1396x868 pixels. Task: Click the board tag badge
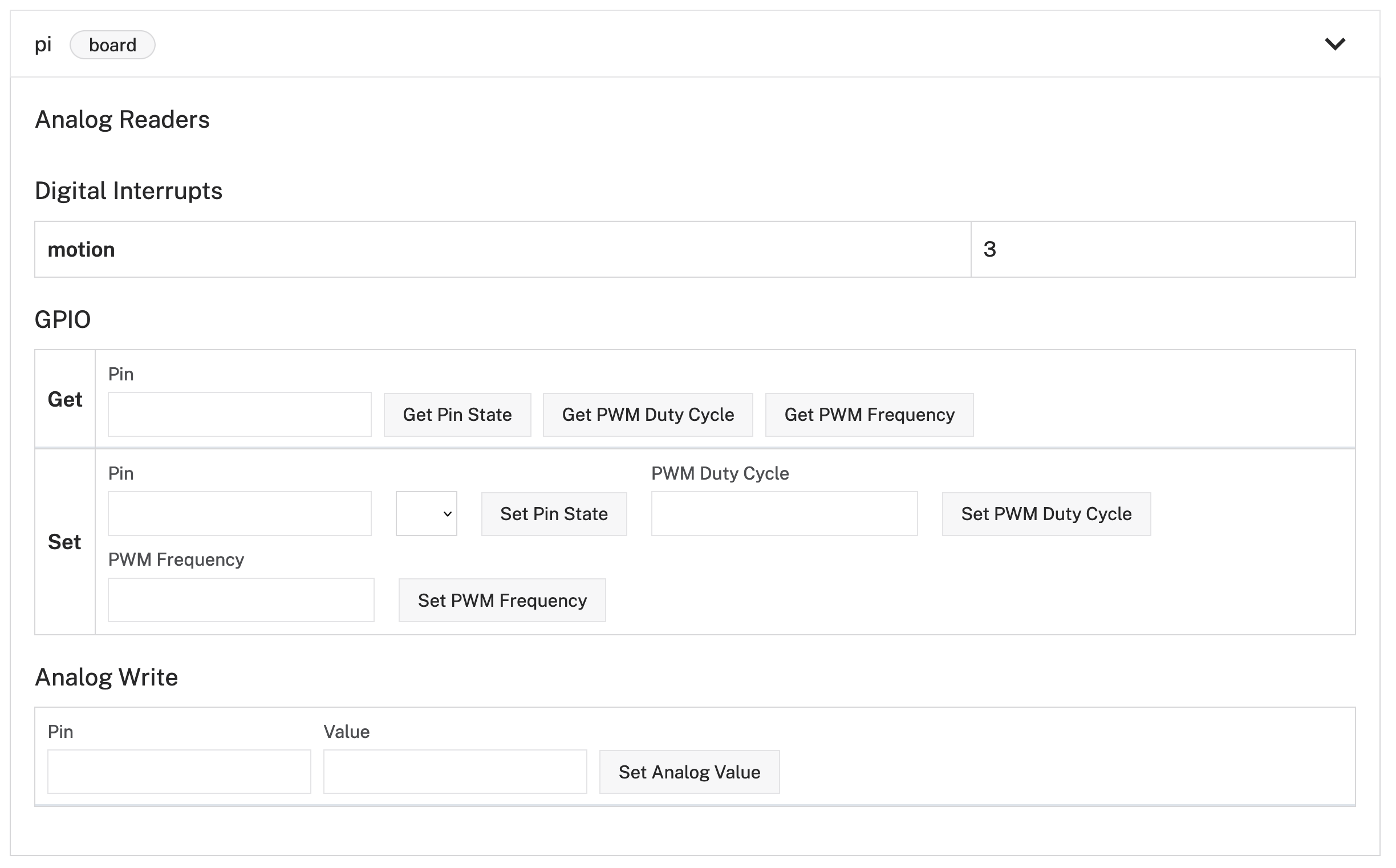coord(112,45)
